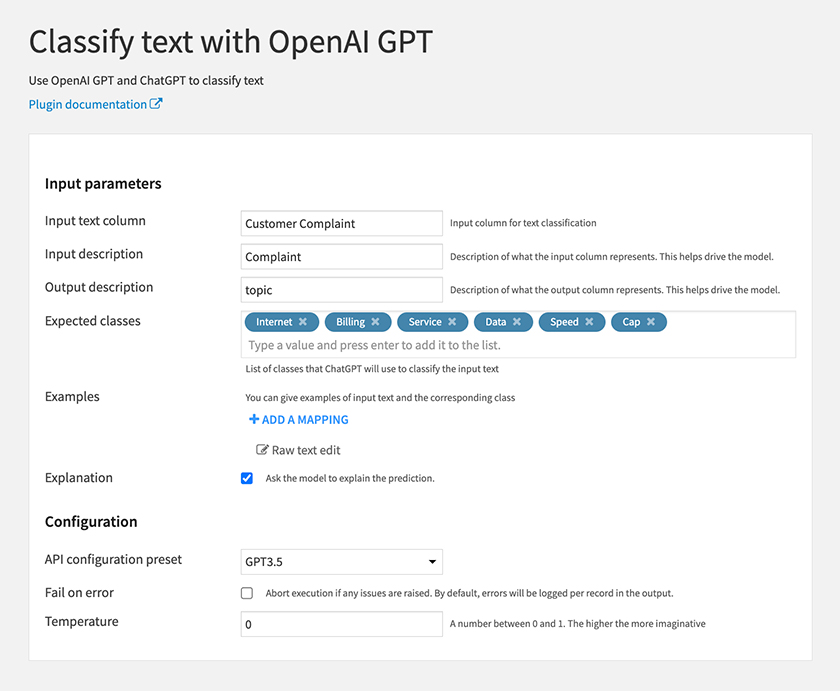
Task: Click the 'List of classes that ChatGPT will use' hint
Action: 372,369
